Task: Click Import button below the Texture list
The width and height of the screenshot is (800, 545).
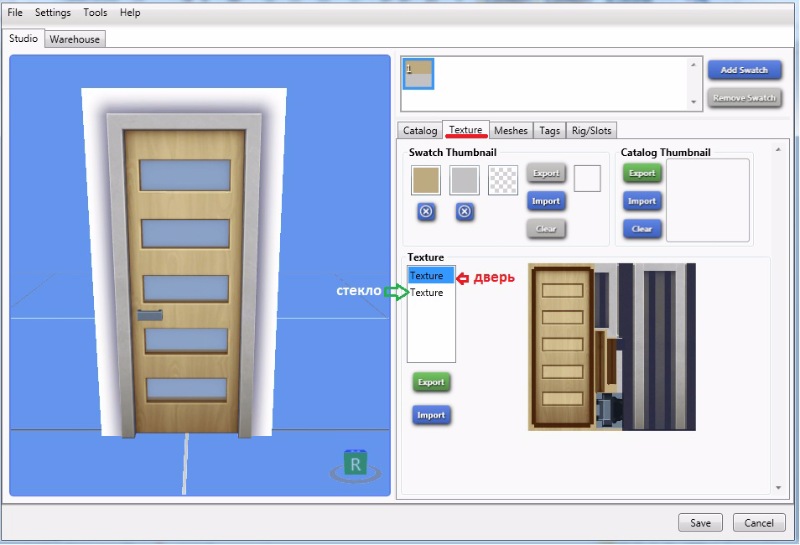Action: point(431,415)
